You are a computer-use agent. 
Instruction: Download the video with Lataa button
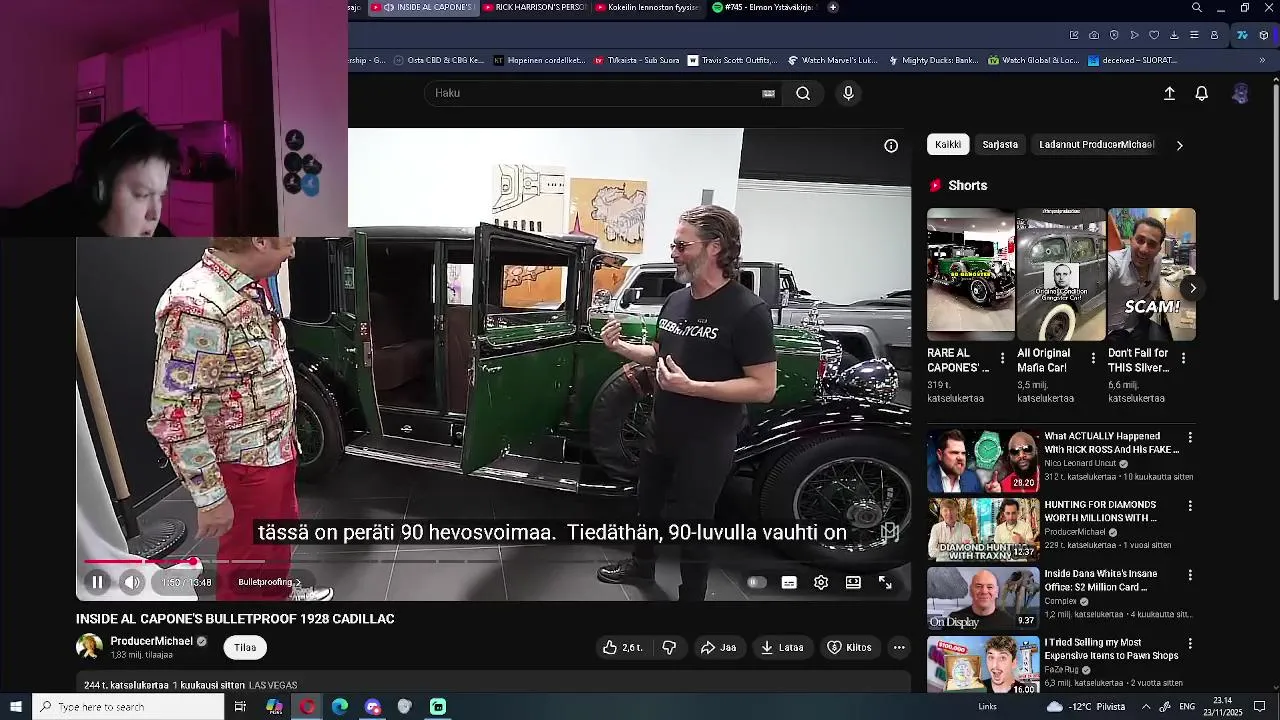tap(782, 647)
